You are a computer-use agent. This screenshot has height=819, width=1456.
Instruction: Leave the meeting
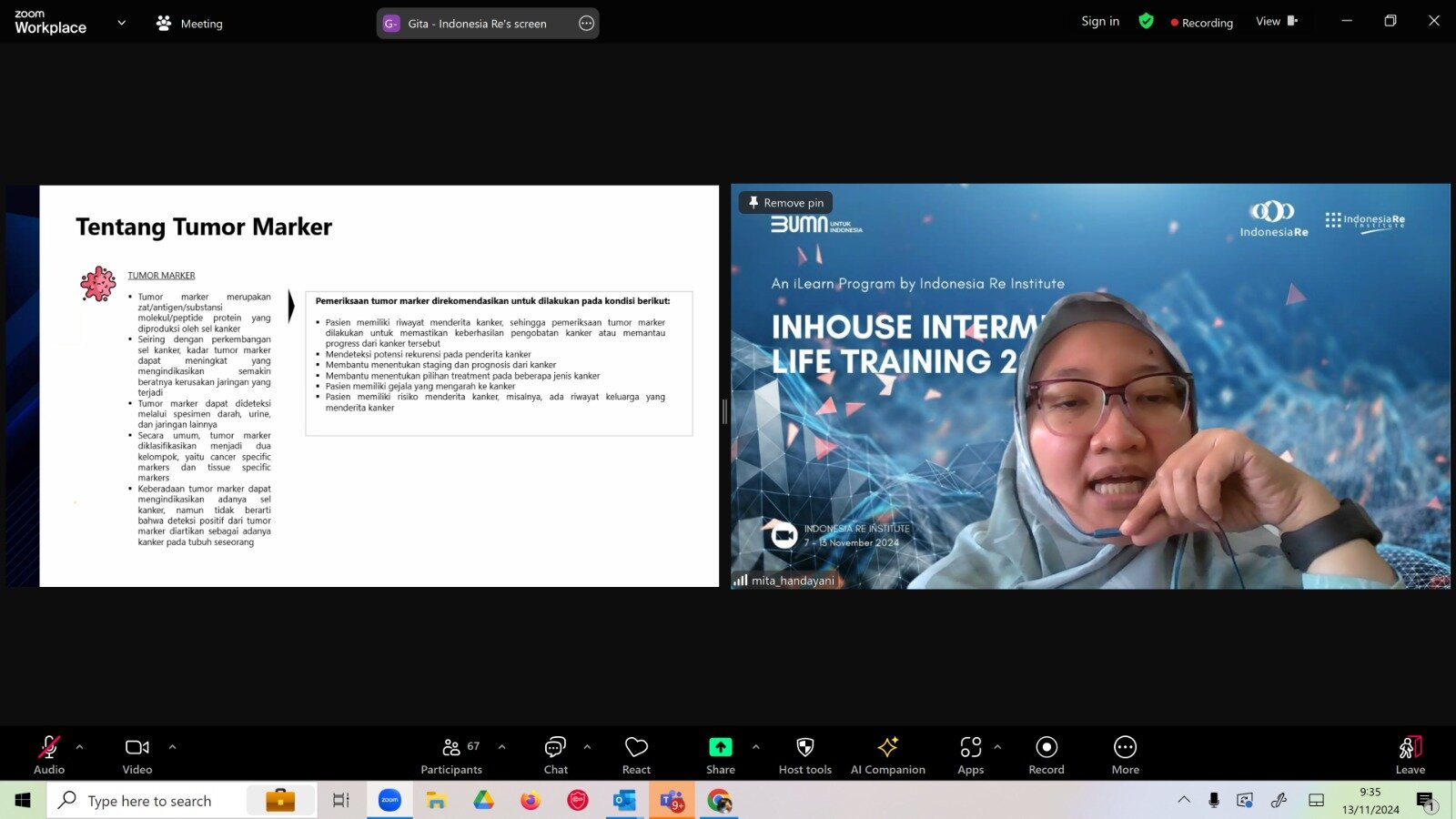tap(1410, 755)
